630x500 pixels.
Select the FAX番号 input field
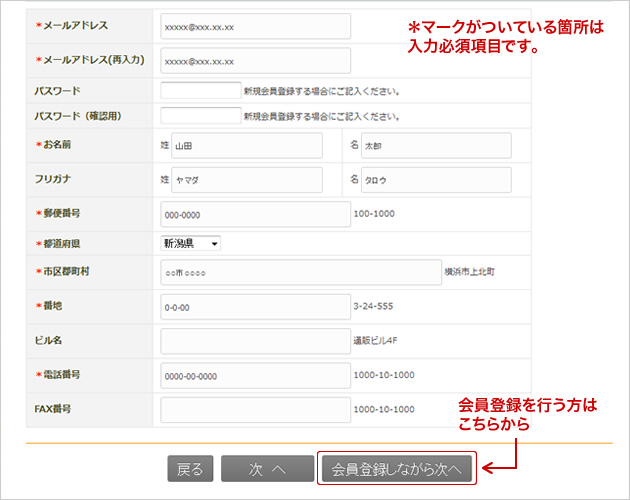click(x=255, y=410)
